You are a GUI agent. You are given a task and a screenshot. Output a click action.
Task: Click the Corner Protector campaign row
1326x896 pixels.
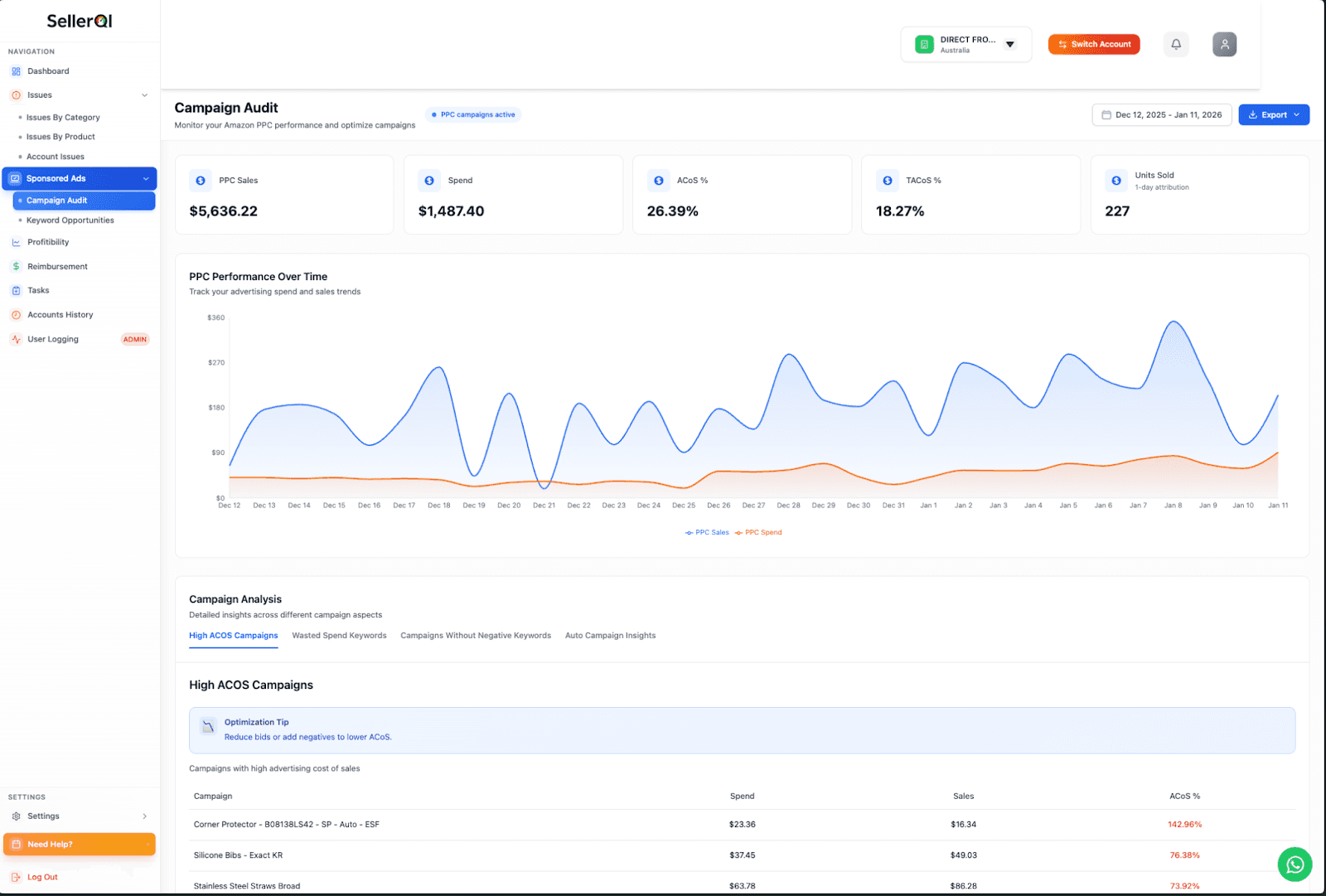743,825
